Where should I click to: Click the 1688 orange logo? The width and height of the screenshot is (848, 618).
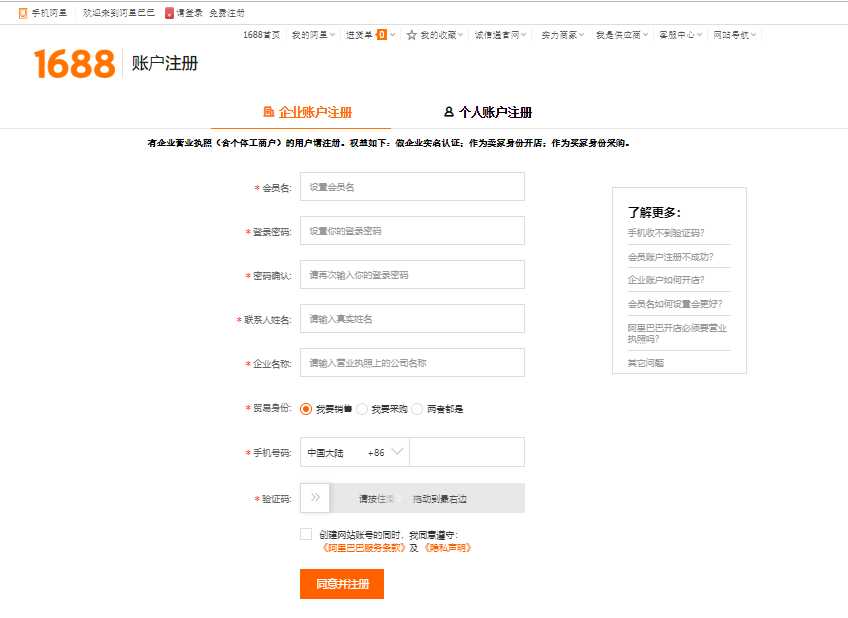75,64
